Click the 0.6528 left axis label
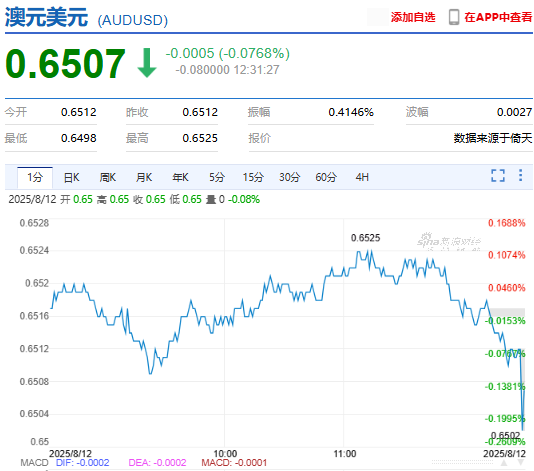Screen dimensions: 534x471 [x=34, y=223]
